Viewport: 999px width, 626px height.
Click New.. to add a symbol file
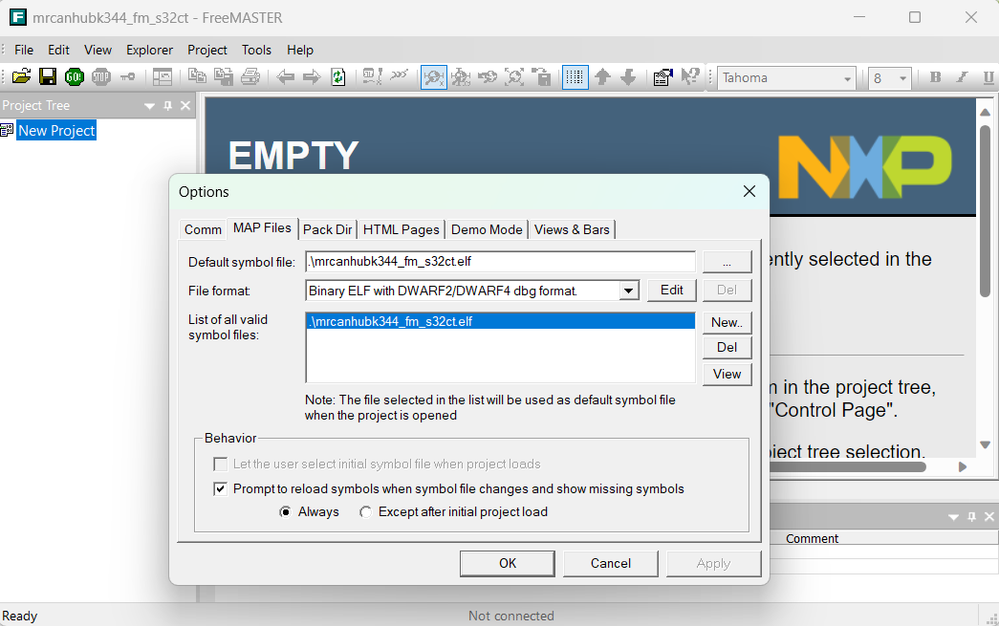pos(727,323)
